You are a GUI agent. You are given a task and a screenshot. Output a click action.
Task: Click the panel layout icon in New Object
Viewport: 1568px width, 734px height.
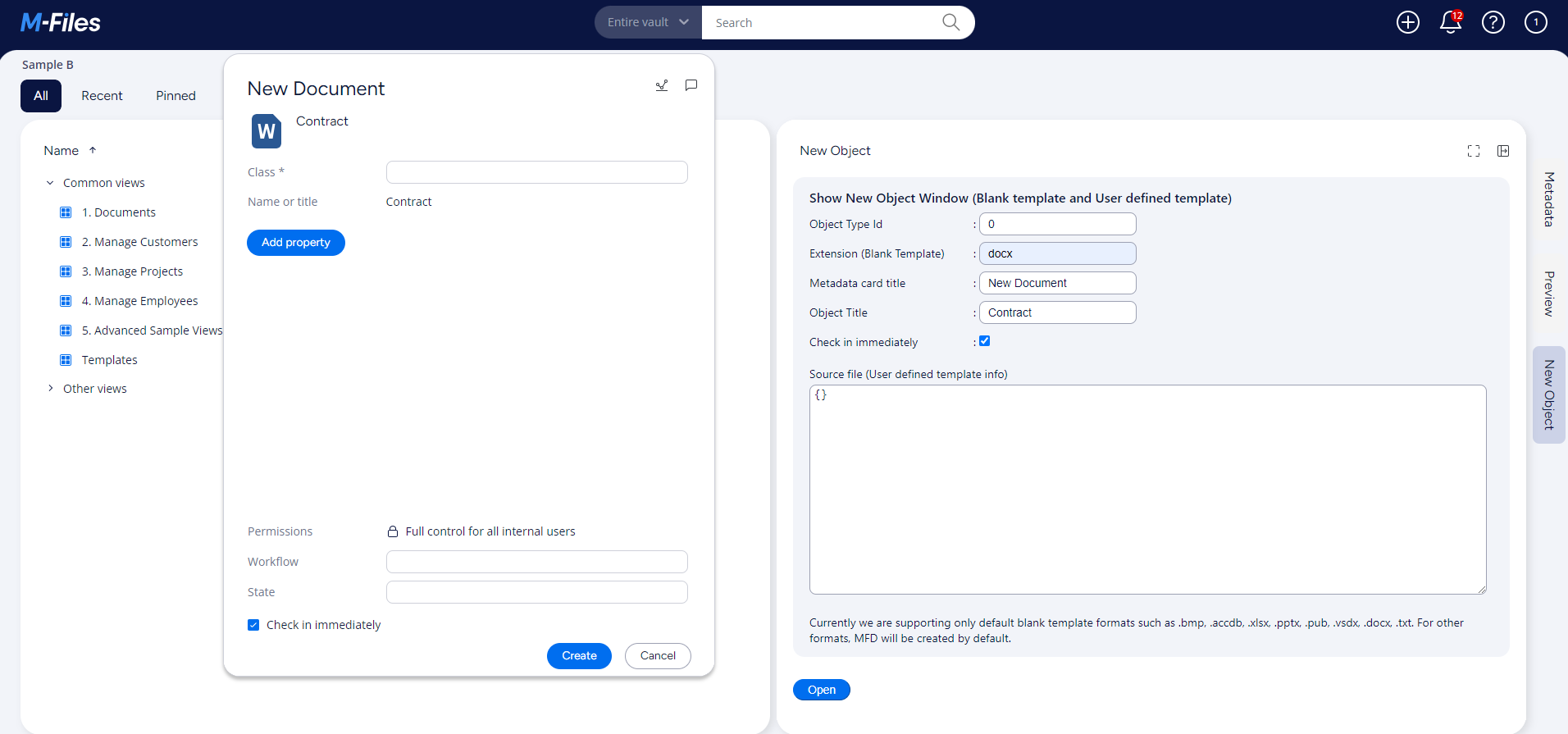pyautogui.click(x=1503, y=151)
